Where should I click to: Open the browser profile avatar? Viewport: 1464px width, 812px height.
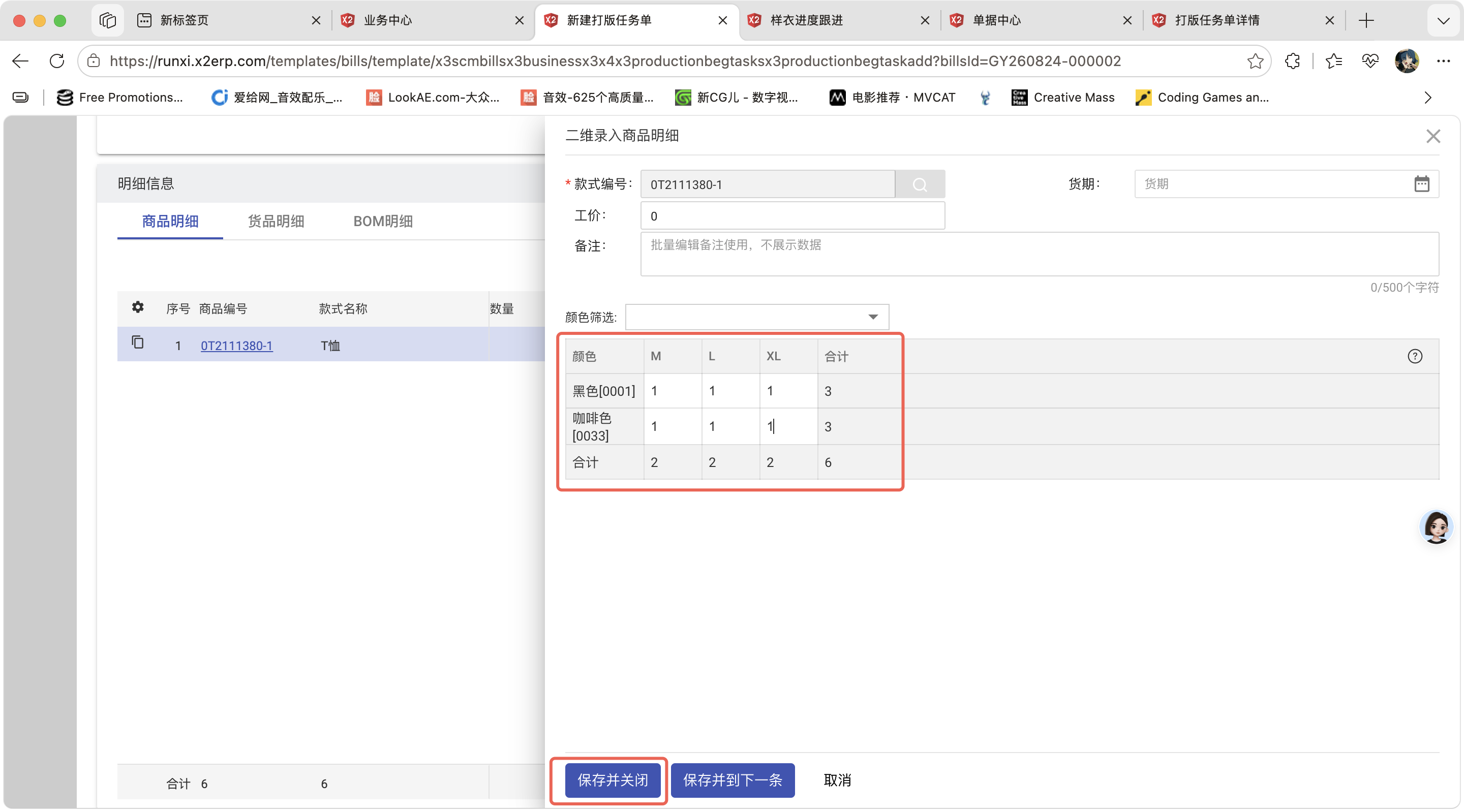(x=1407, y=61)
